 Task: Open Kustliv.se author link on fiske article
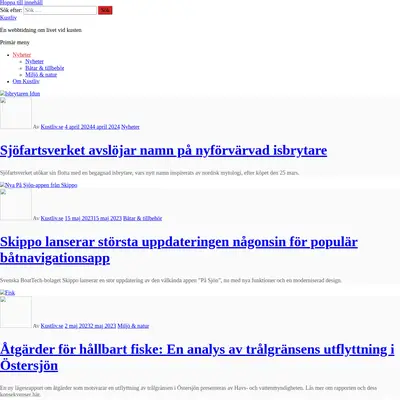point(52,326)
